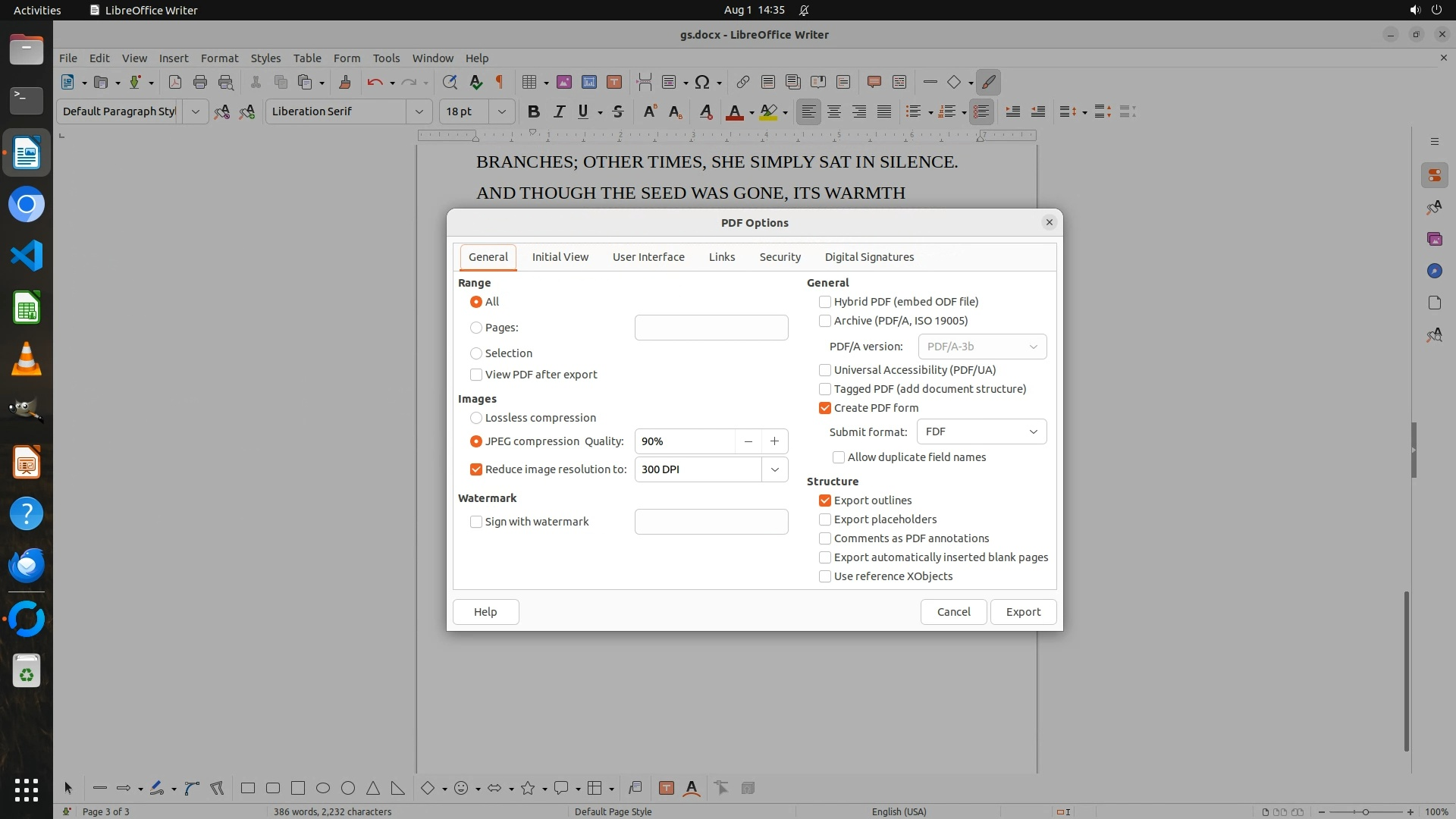
Task: Switch to the Security tab
Action: coord(780,257)
